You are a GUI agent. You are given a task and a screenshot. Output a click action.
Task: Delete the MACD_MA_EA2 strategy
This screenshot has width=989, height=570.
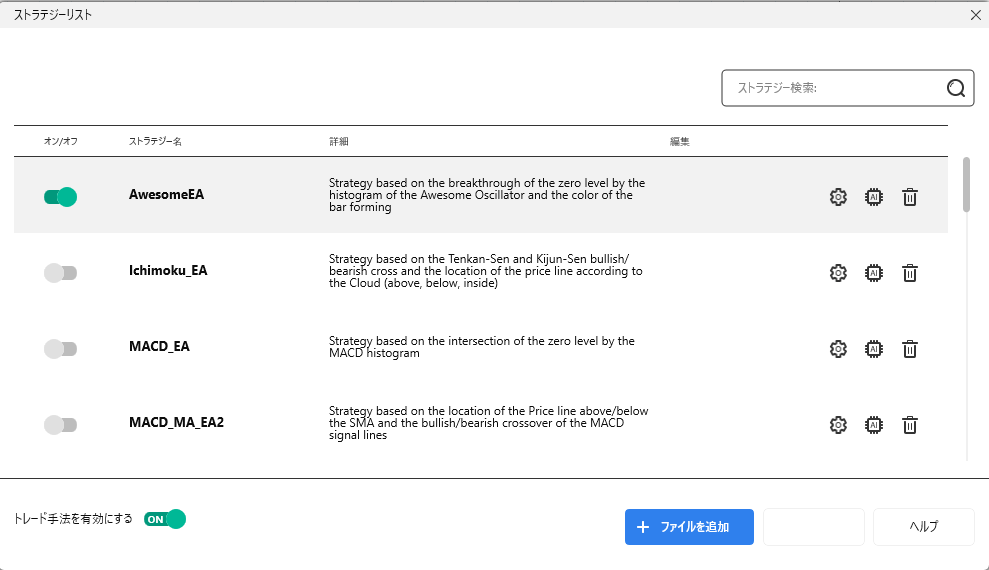910,425
